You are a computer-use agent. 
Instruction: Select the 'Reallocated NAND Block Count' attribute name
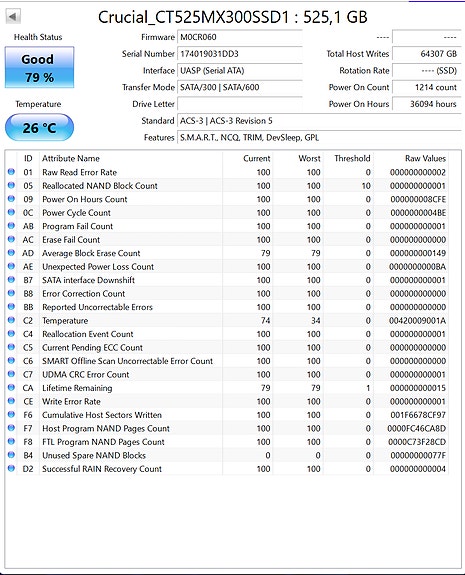100,186
